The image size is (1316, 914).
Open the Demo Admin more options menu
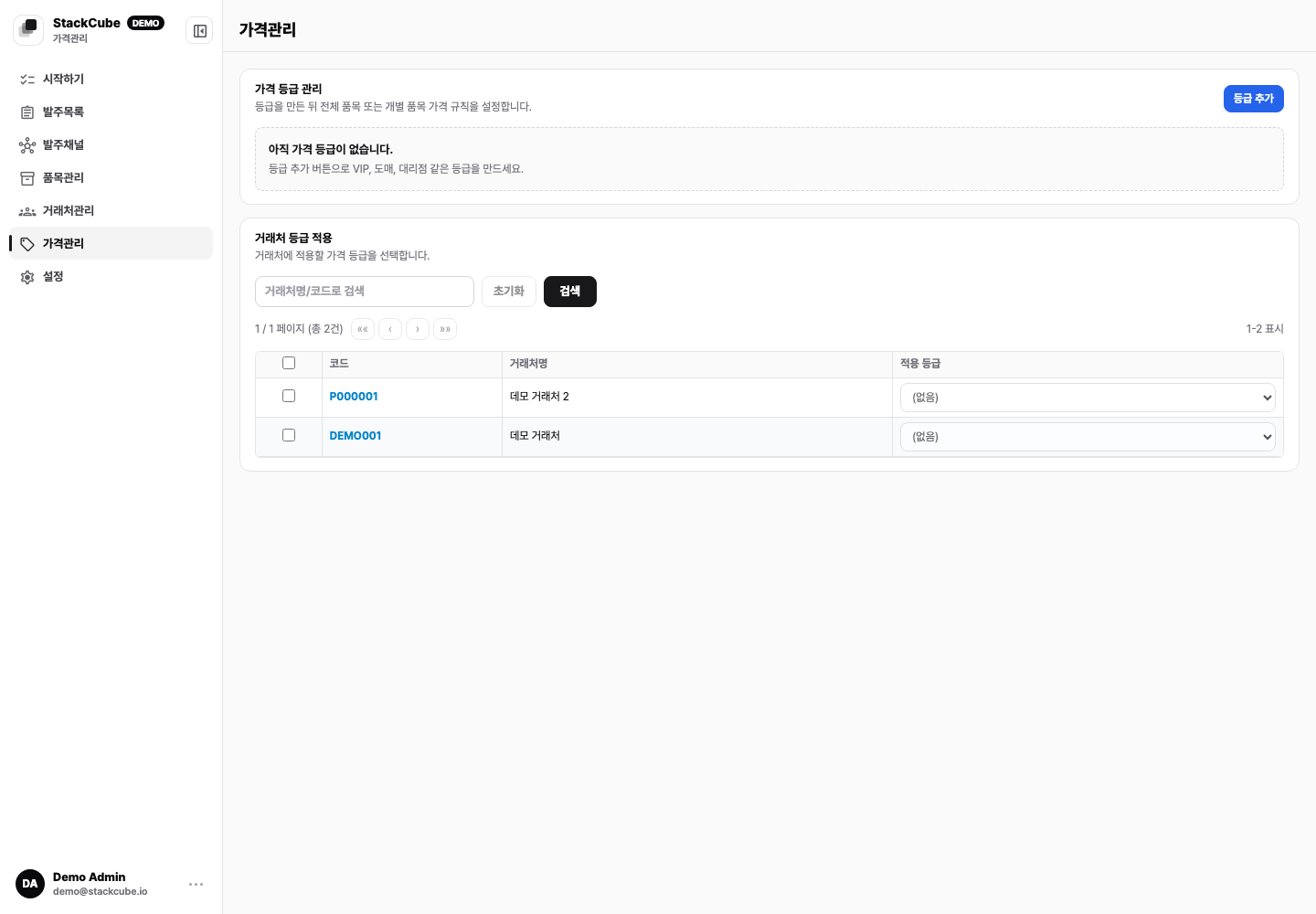click(x=196, y=884)
